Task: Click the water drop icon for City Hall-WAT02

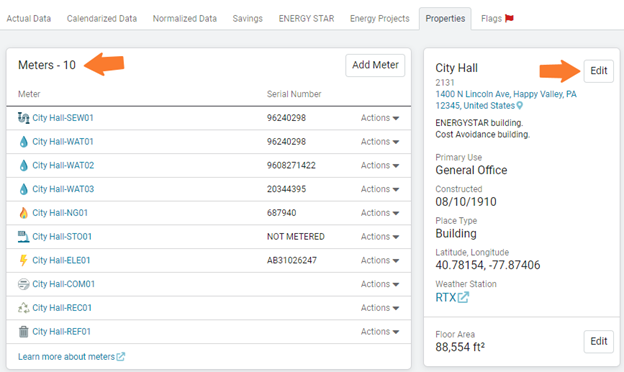Action: (x=23, y=166)
